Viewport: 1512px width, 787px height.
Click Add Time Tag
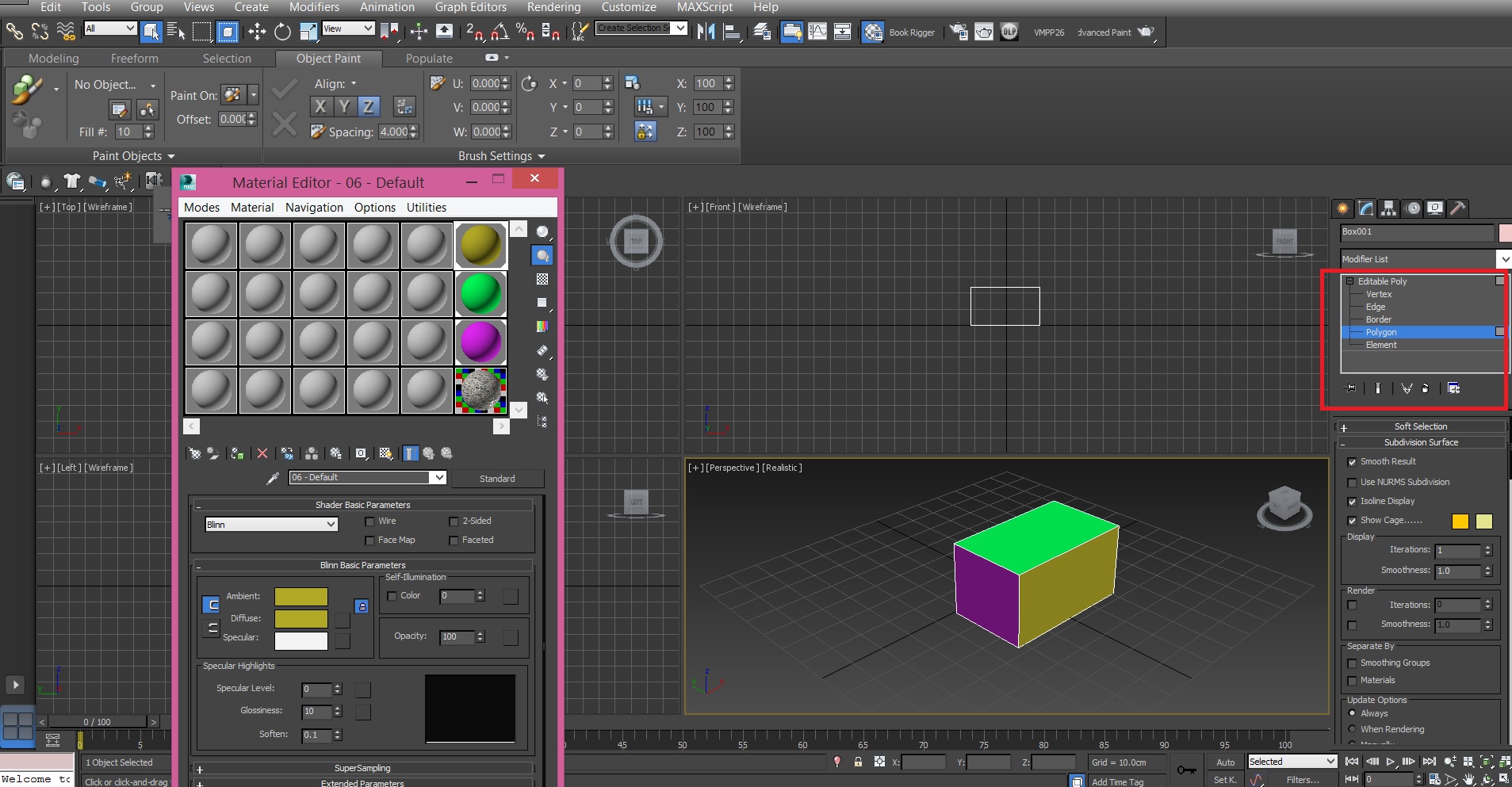(1118, 781)
